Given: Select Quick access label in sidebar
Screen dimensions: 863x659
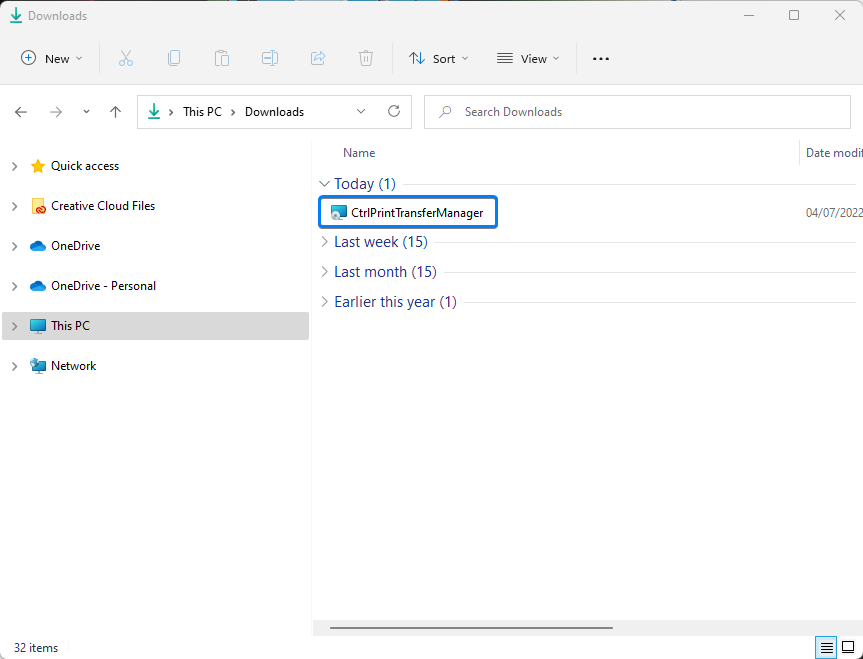Looking at the screenshot, I should (85, 166).
